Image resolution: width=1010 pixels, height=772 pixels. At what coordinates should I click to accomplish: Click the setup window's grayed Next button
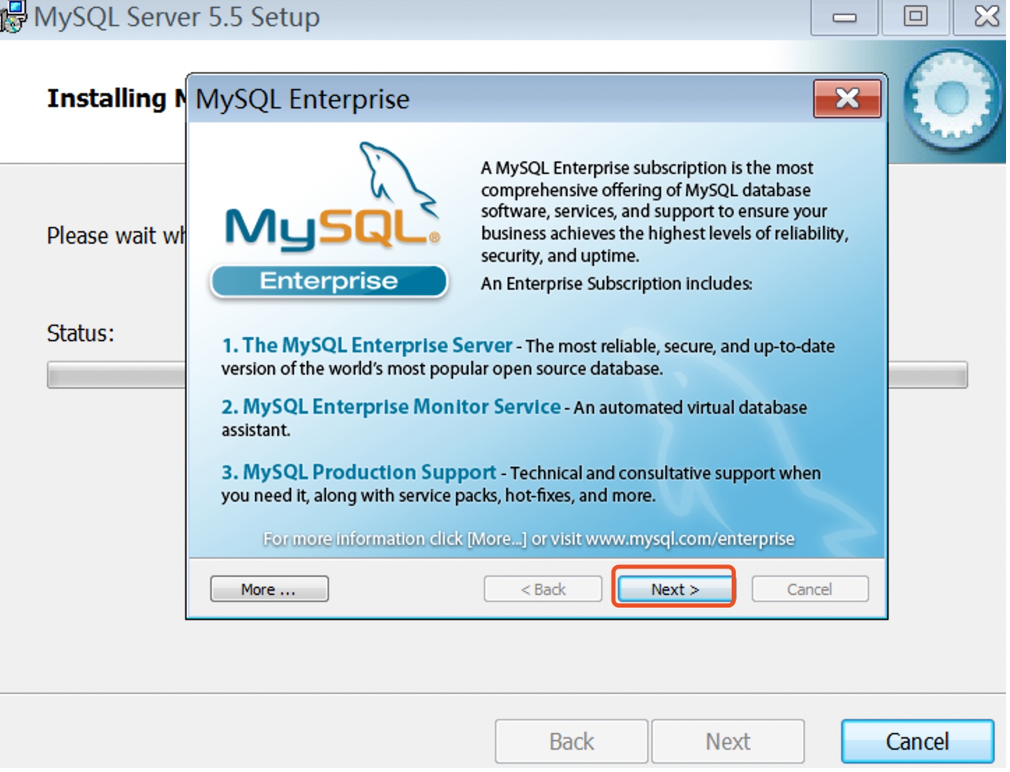point(728,742)
